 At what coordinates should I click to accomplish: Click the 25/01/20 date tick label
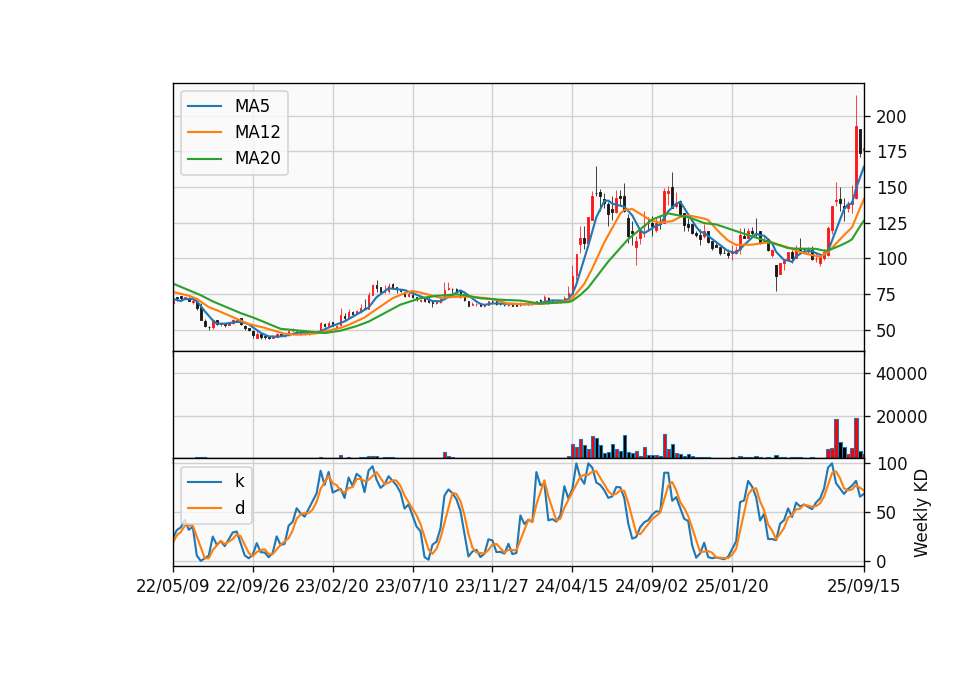(x=732, y=586)
